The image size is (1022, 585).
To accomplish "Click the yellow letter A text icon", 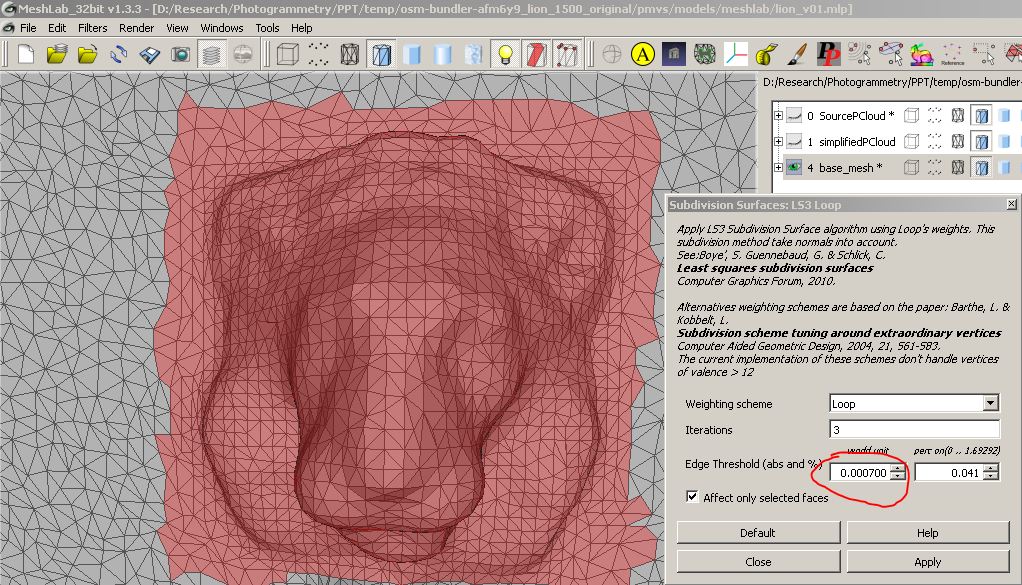I will coord(642,55).
